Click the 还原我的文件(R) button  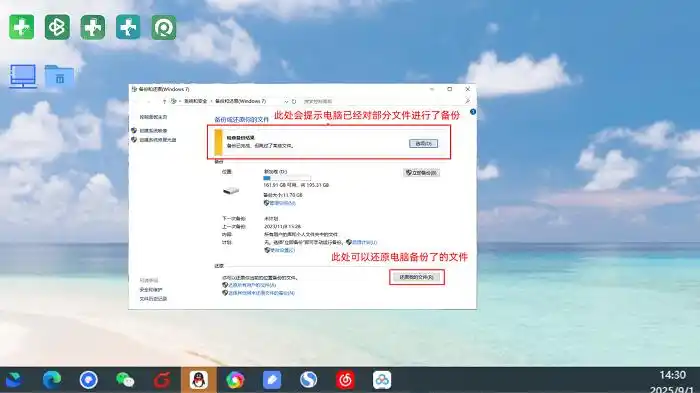417,277
